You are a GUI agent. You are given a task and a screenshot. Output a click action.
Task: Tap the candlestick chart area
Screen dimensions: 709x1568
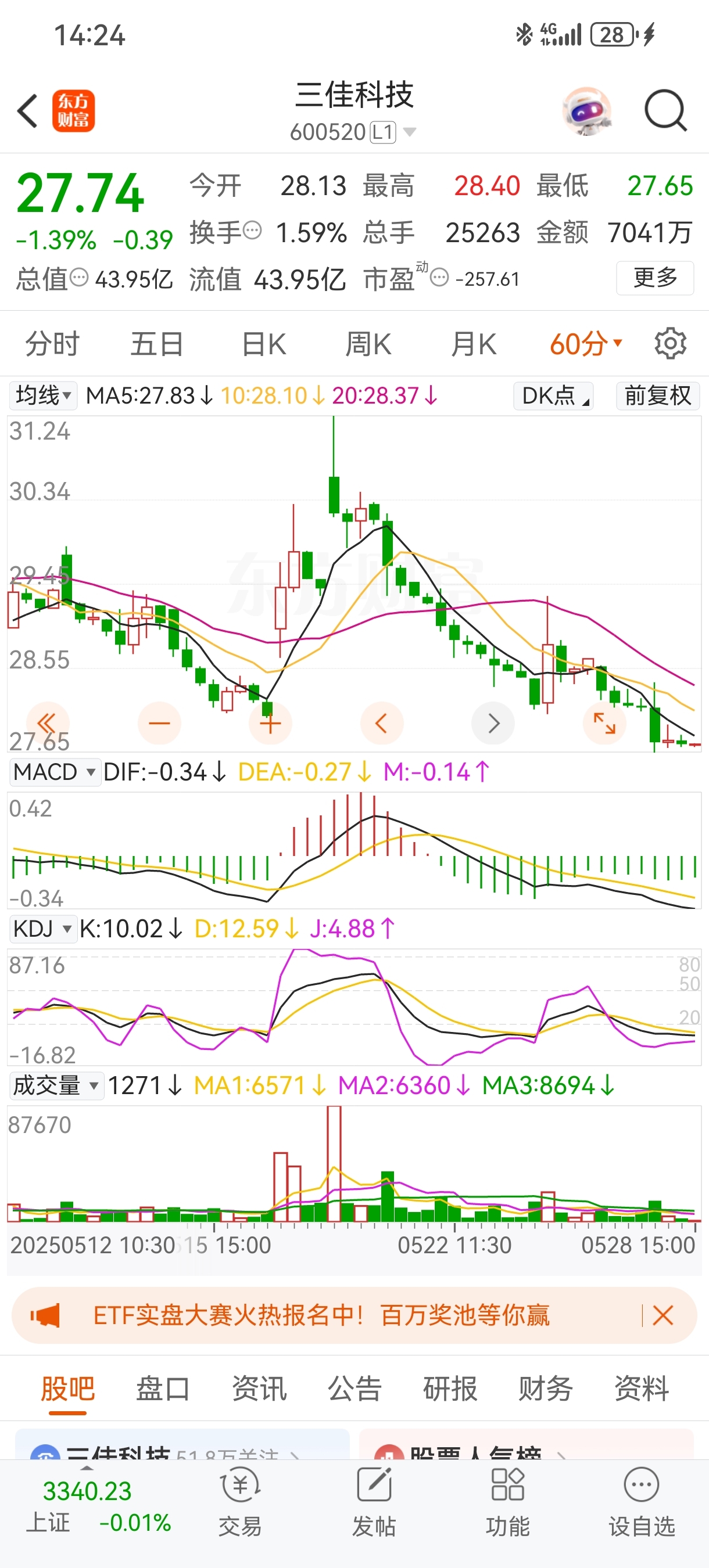pos(354,584)
